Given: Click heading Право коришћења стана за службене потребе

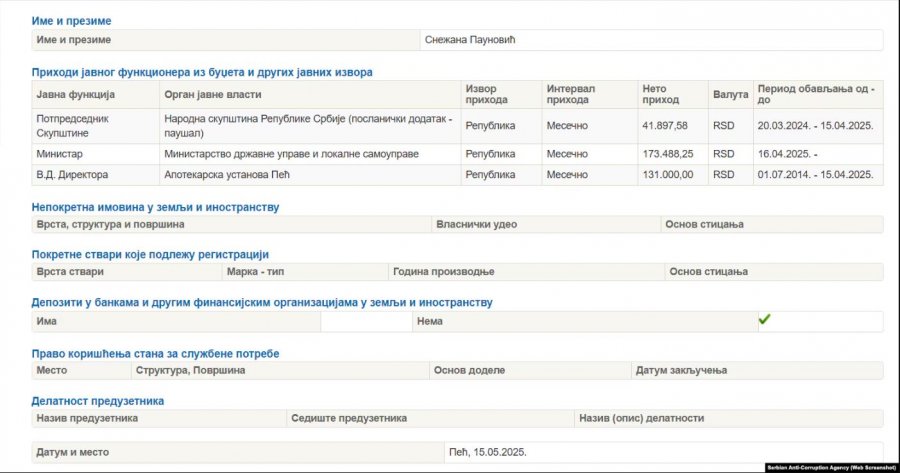Looking at the screenshot, I should [156, 354].
